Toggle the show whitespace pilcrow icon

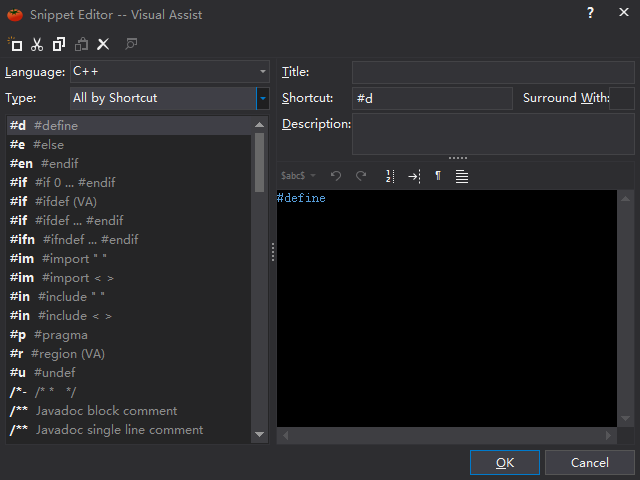click(x=438, y=176)
